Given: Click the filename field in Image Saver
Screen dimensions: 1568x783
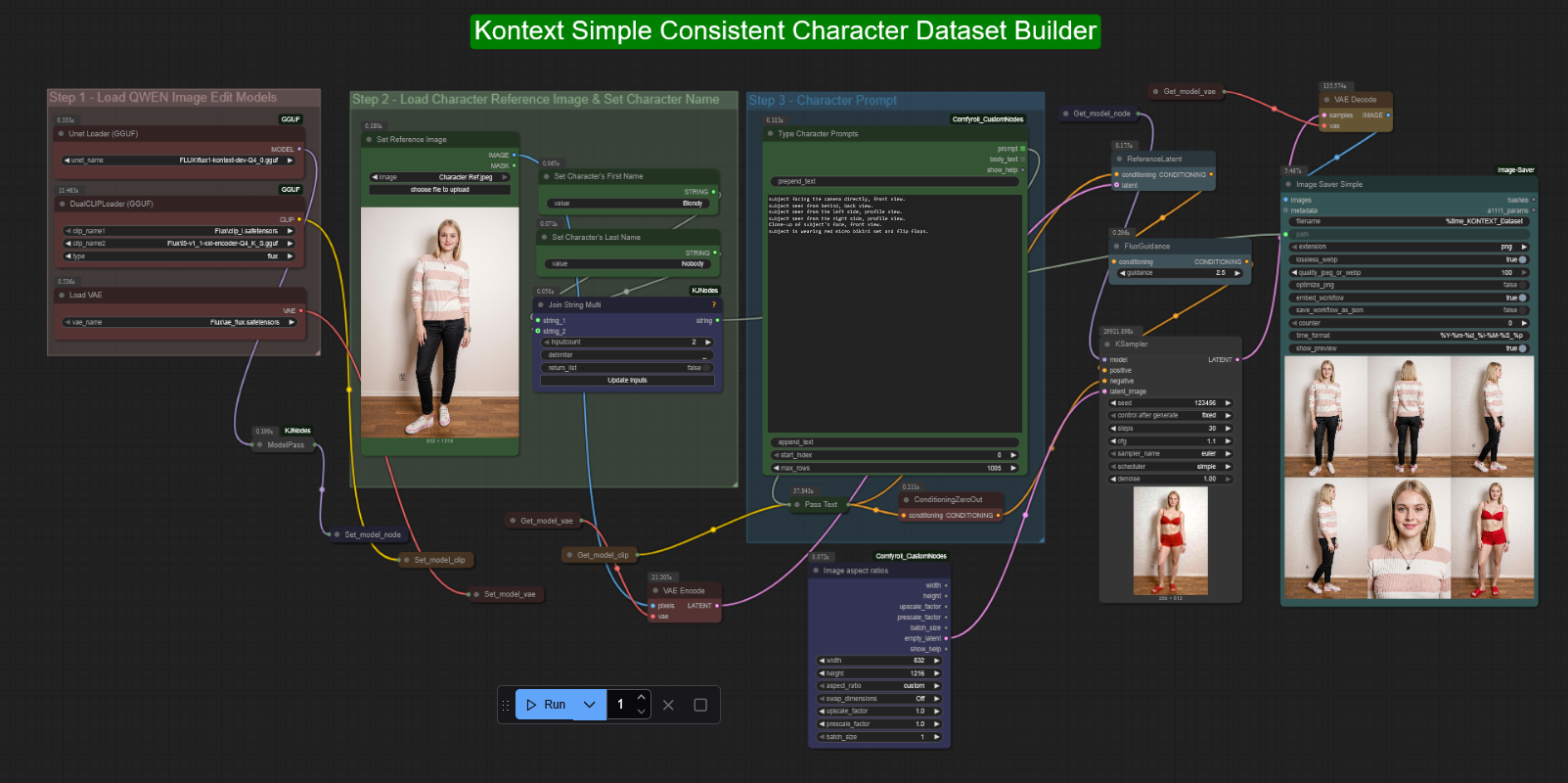Looking at the screenshot, I should [x=1409, y=221].
